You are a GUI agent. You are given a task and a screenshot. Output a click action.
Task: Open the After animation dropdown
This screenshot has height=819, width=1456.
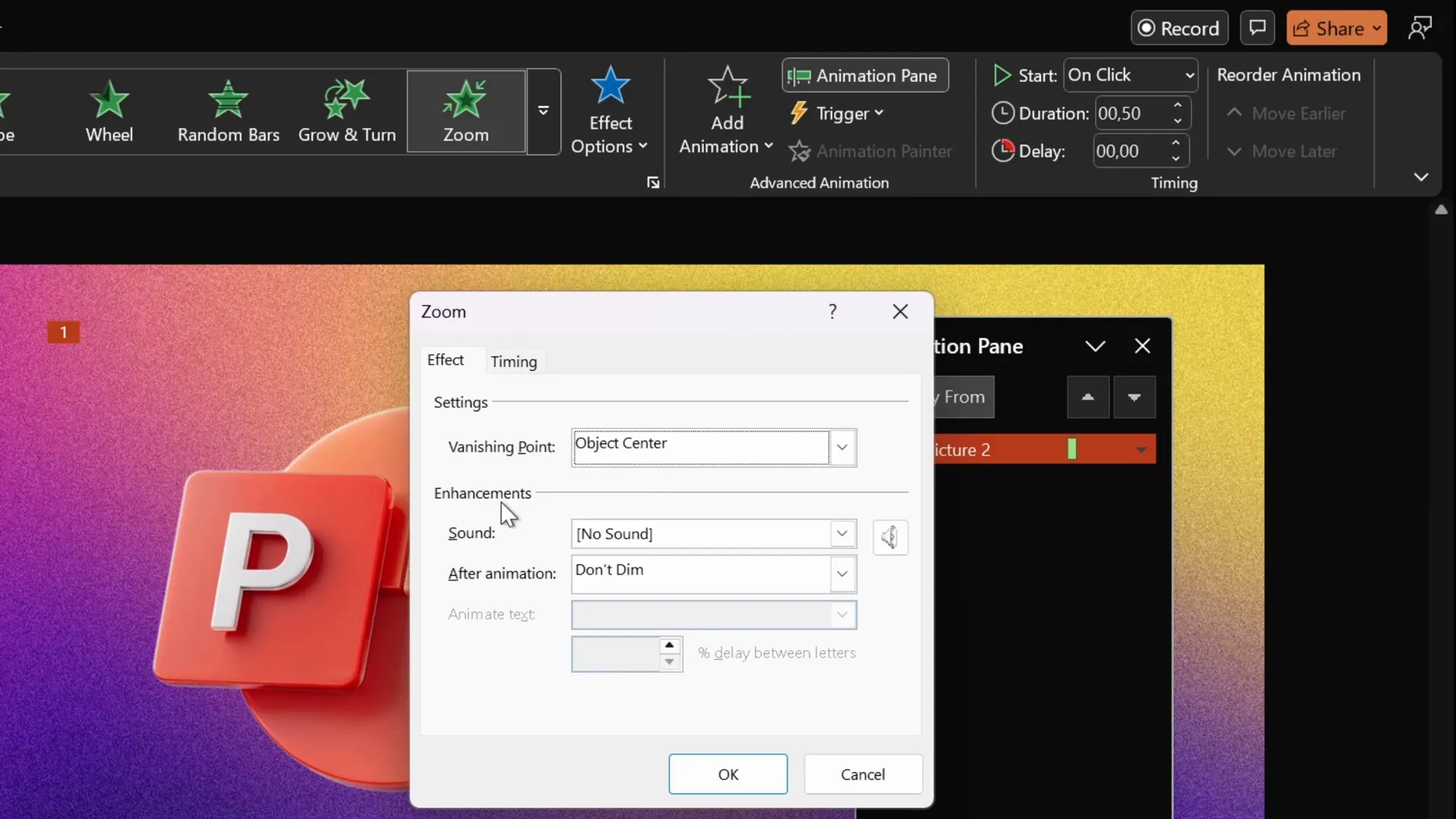(842, 574)
